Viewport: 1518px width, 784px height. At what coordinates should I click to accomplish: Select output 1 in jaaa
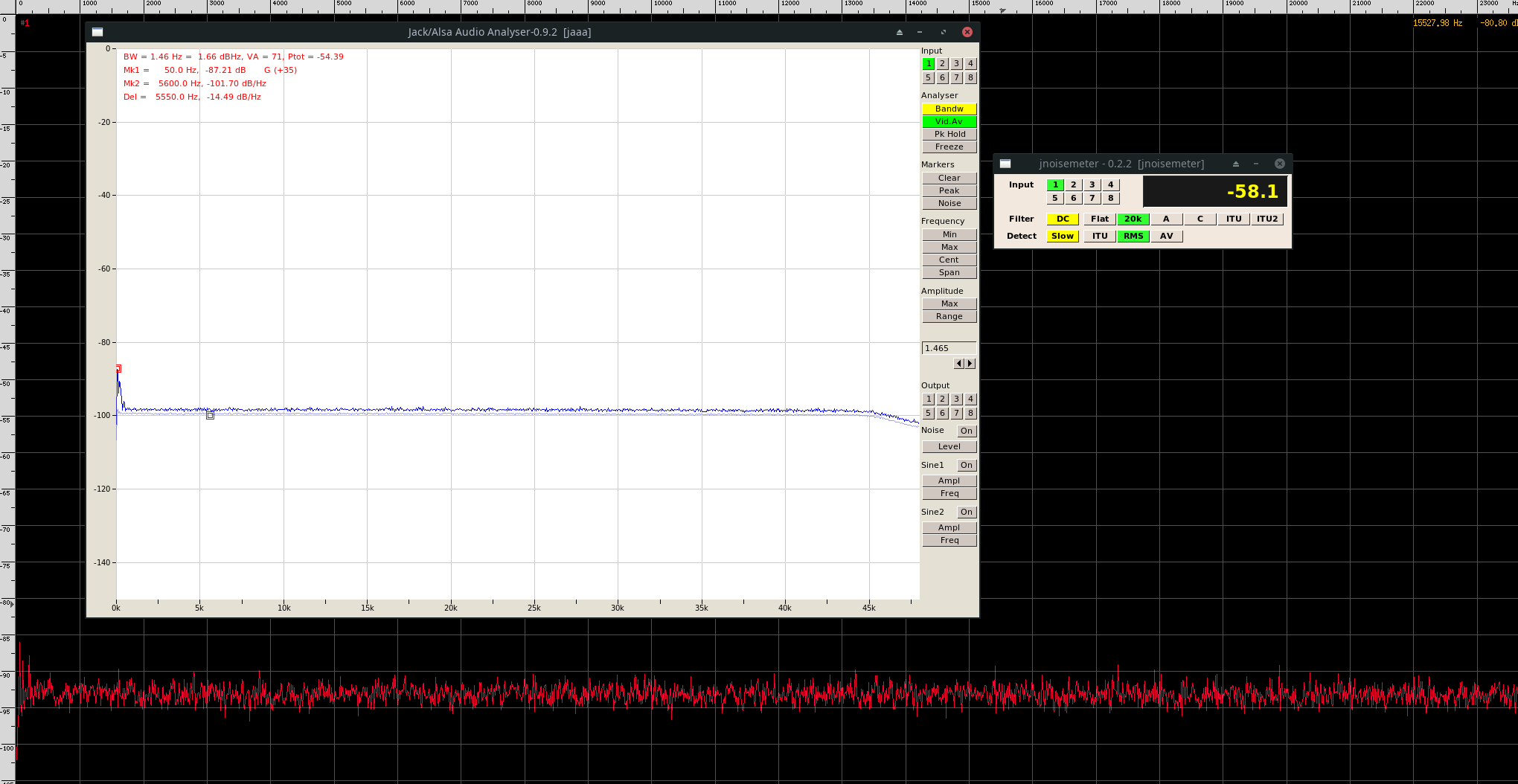928,399
